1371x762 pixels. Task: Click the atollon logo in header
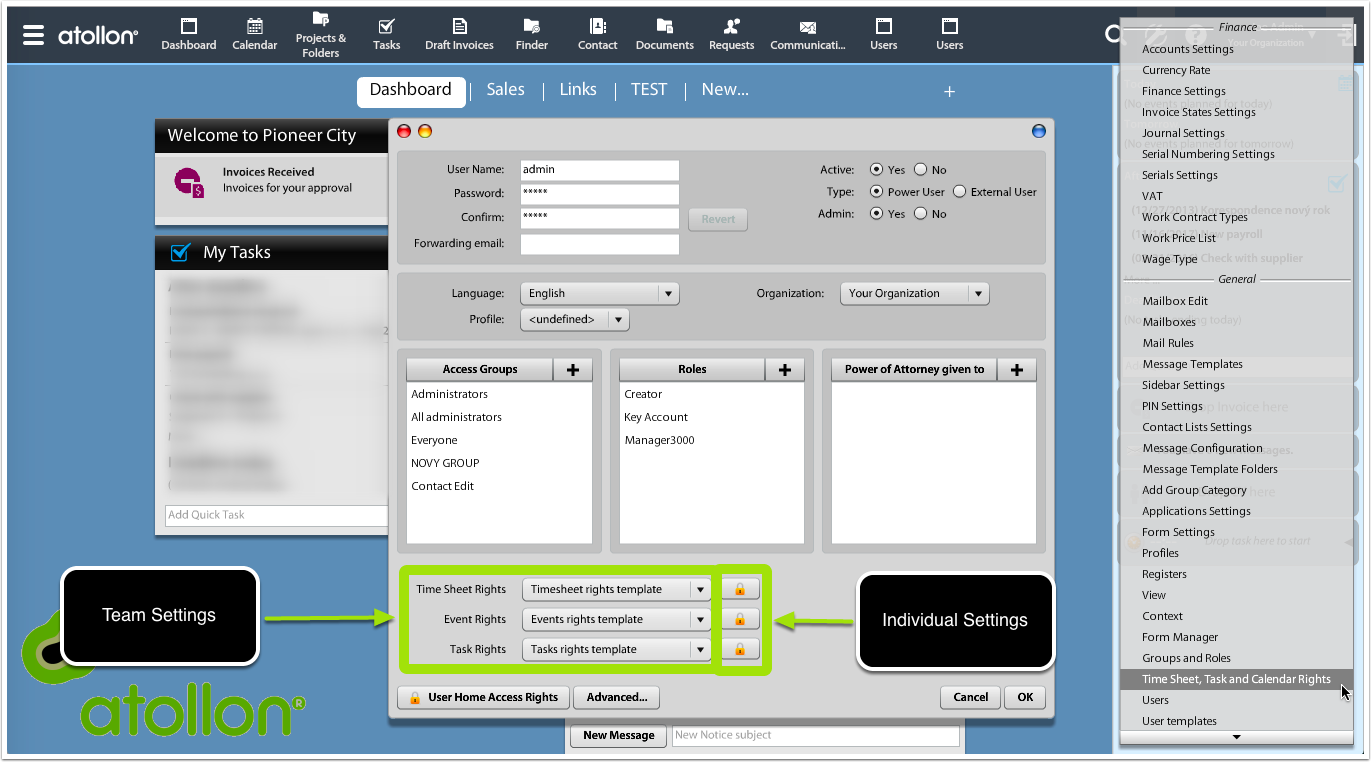click(98, 35)
